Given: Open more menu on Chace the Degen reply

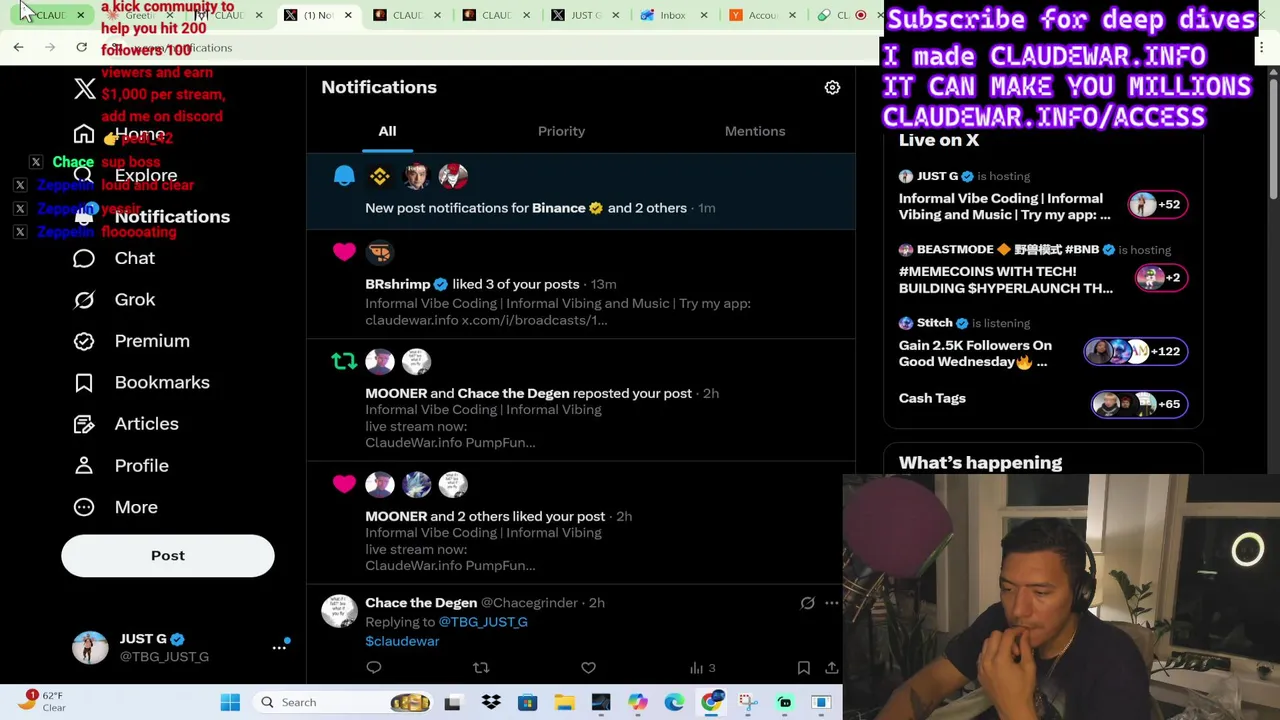Looking at the screenshot, I should (831, 603).
